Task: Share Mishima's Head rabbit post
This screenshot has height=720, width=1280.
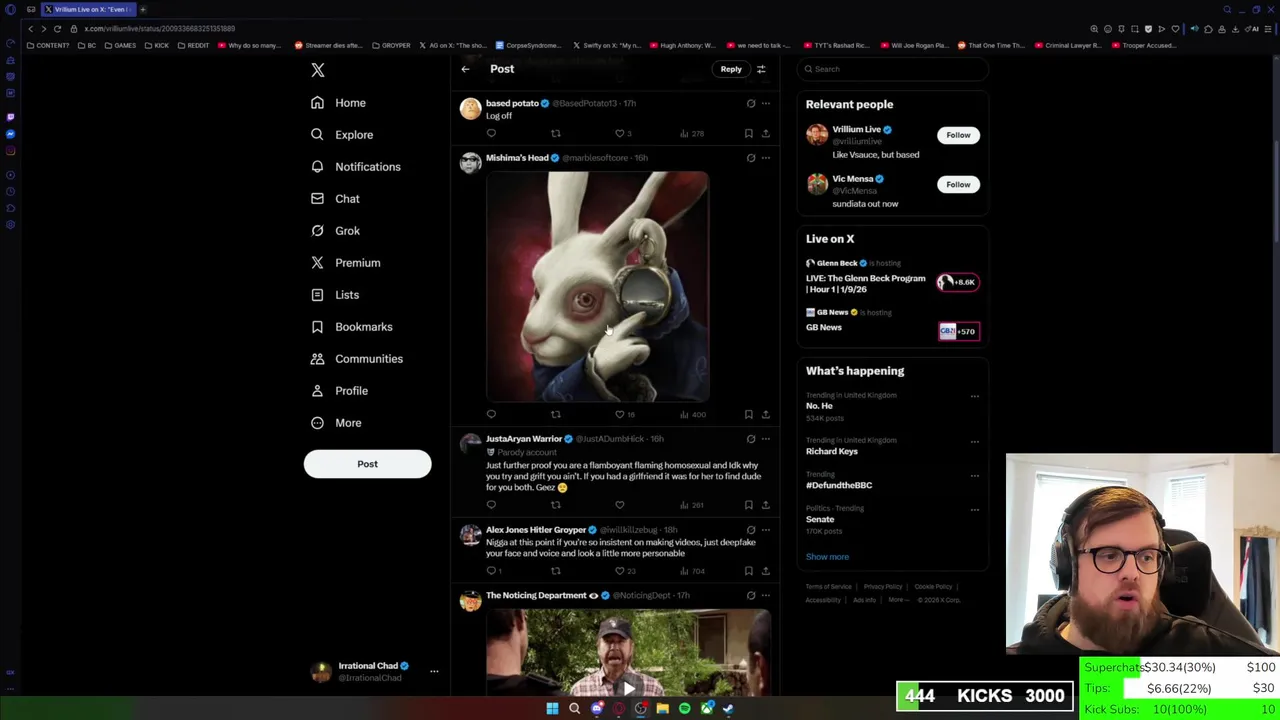Action: [x=765, y=414]
